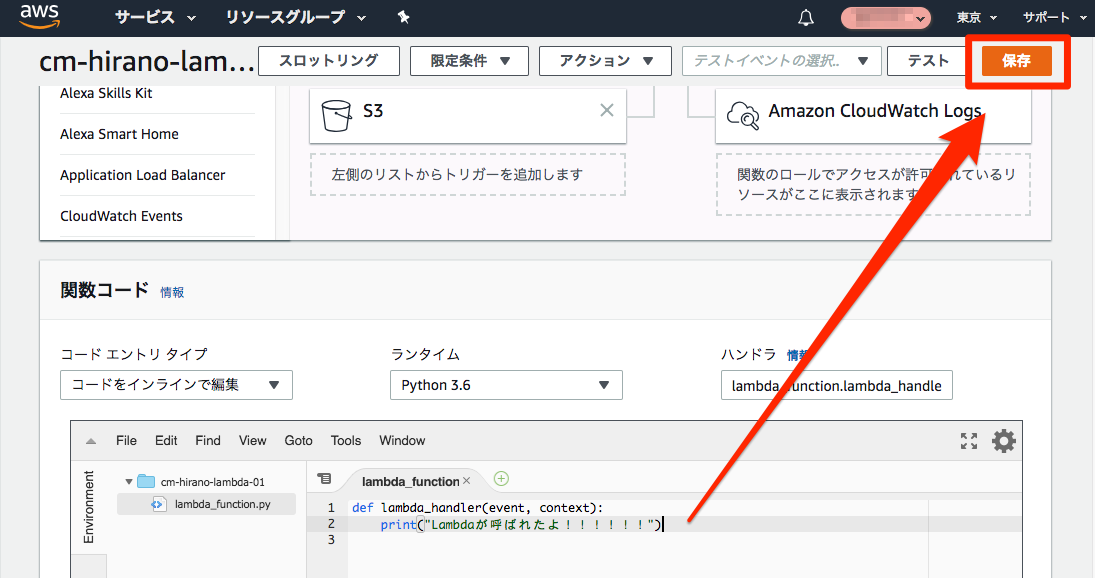Open the editor settings gear
This screenshot has width=1095, height=578.
pos(1004,441)
